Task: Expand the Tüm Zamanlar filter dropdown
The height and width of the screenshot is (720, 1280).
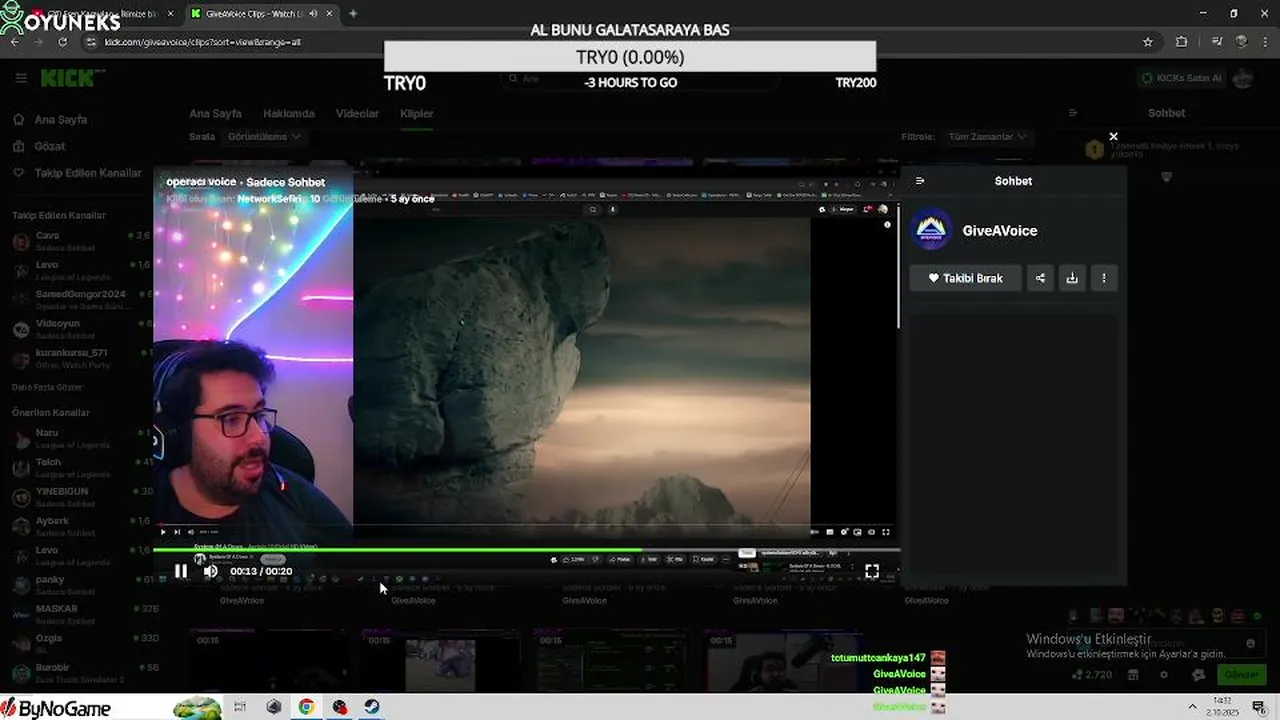Action: click(x=986, y=136)
